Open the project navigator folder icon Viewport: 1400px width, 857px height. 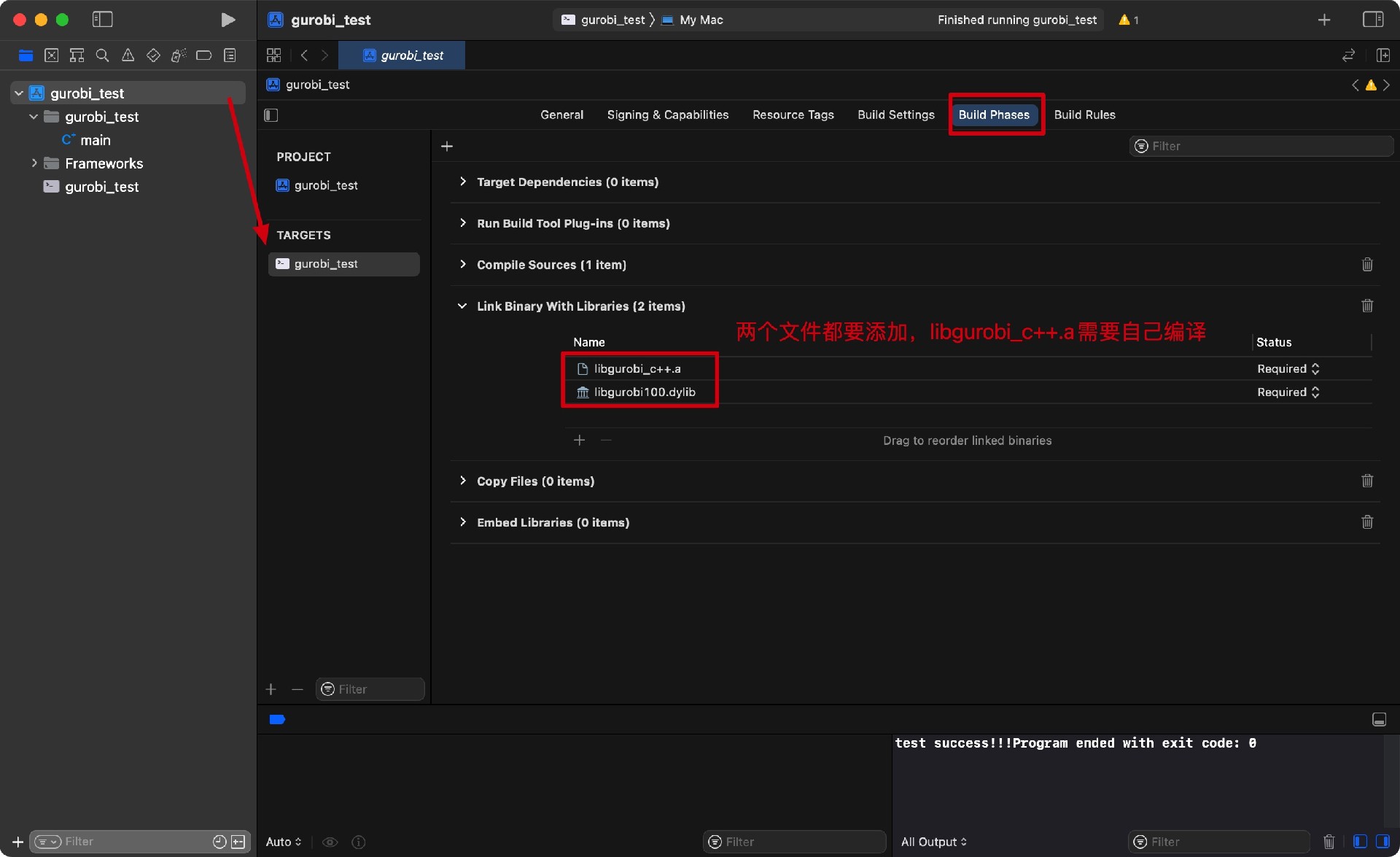point(26,55)
